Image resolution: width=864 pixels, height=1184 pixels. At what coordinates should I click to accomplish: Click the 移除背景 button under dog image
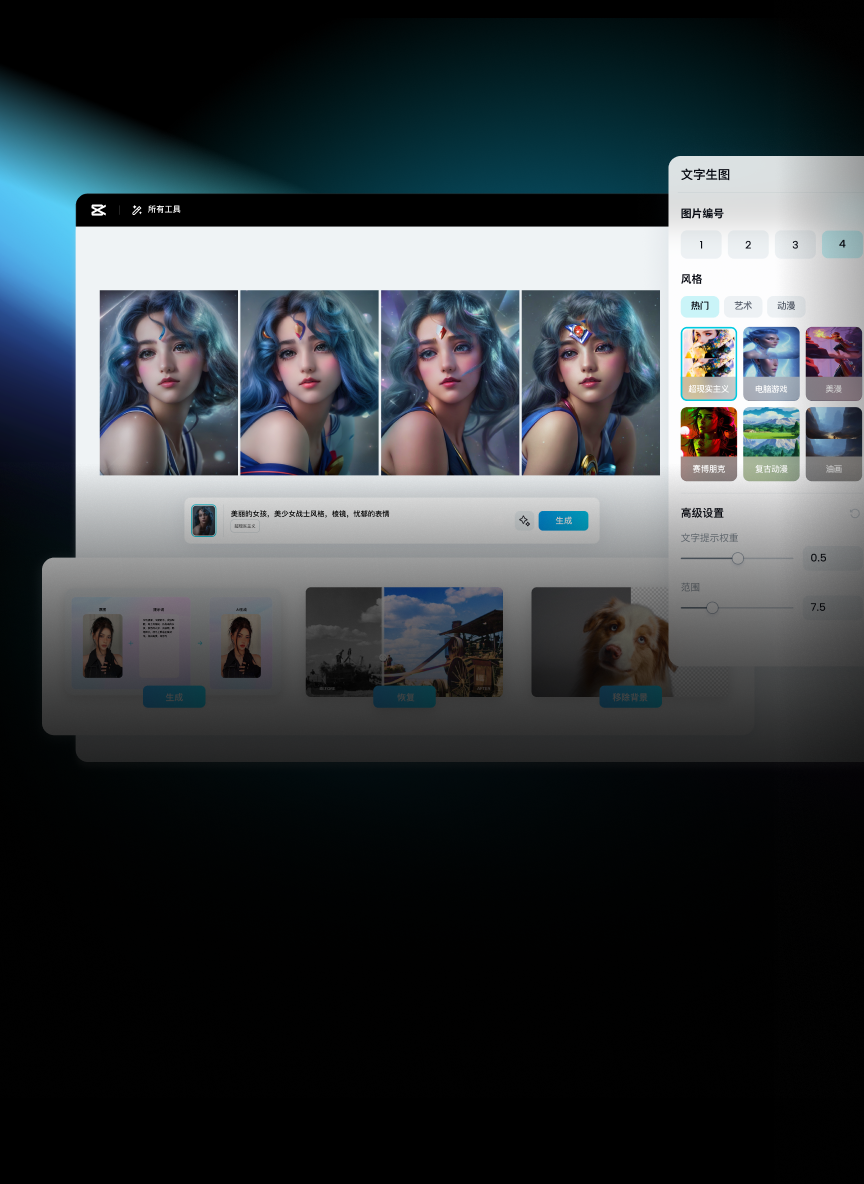[630, 697]
